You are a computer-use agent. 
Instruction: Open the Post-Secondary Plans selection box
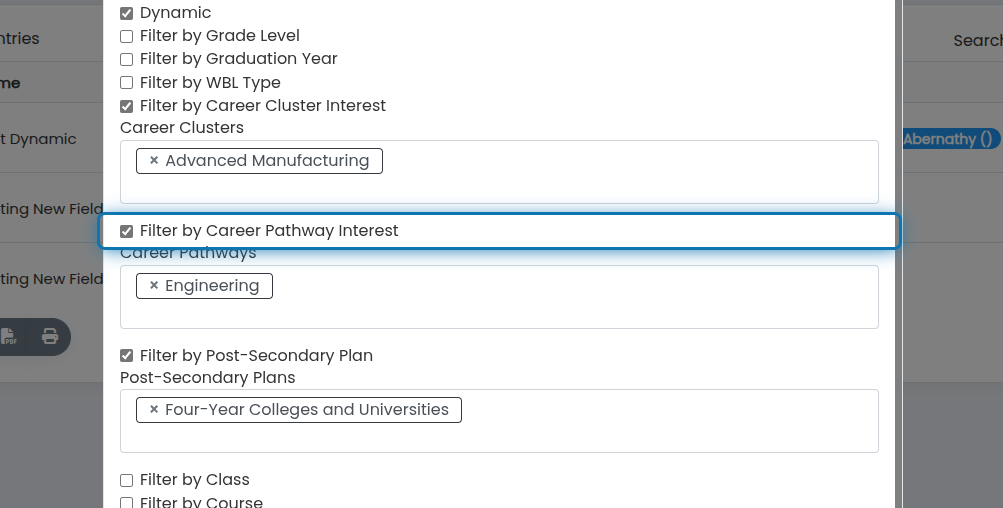pos(499,421)
